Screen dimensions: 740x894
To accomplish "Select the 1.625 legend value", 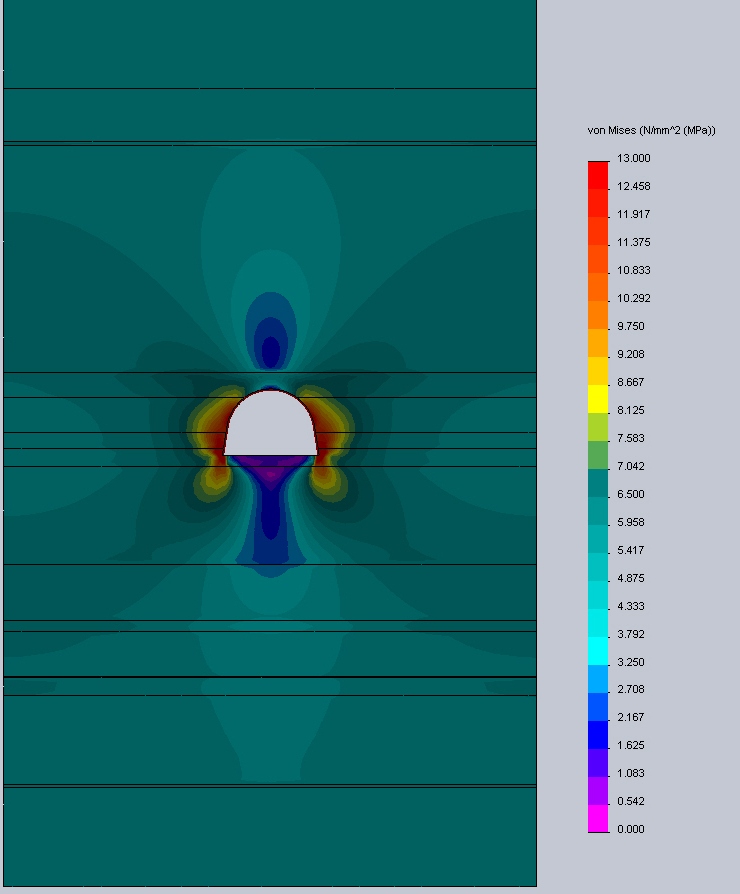I will (631, 745).
